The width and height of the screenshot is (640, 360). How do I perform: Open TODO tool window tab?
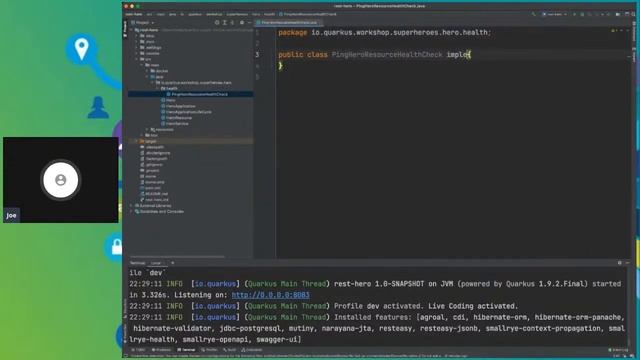139,350
